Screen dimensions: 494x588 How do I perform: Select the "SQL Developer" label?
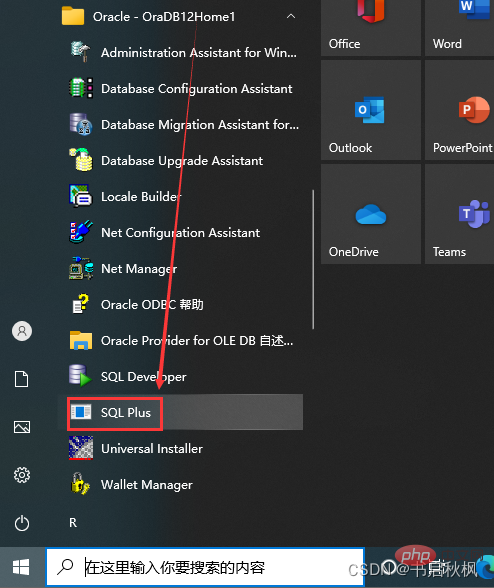click(x=143, y=376)
